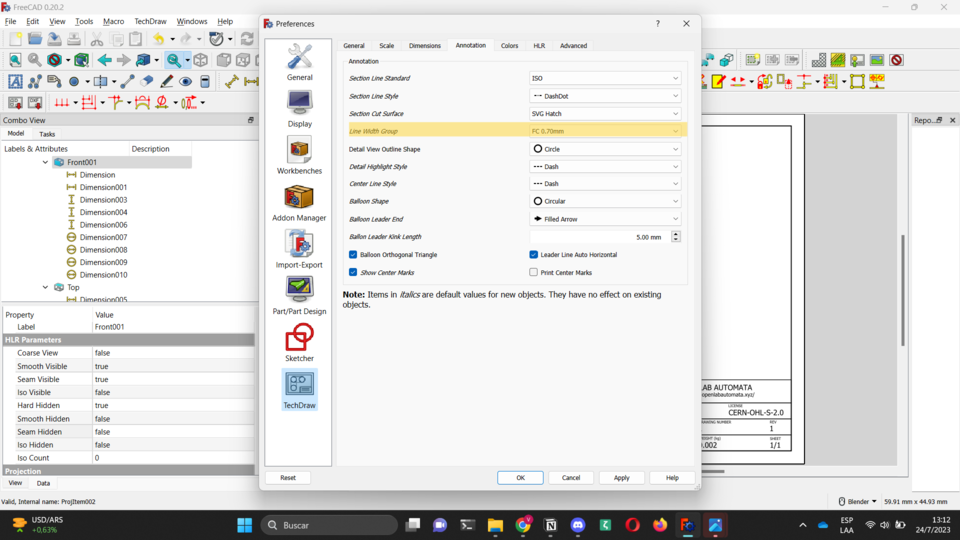Click Balloon Leader Kink Length field
This screenshot has height=540, width=960.
(x=600, y=237)
